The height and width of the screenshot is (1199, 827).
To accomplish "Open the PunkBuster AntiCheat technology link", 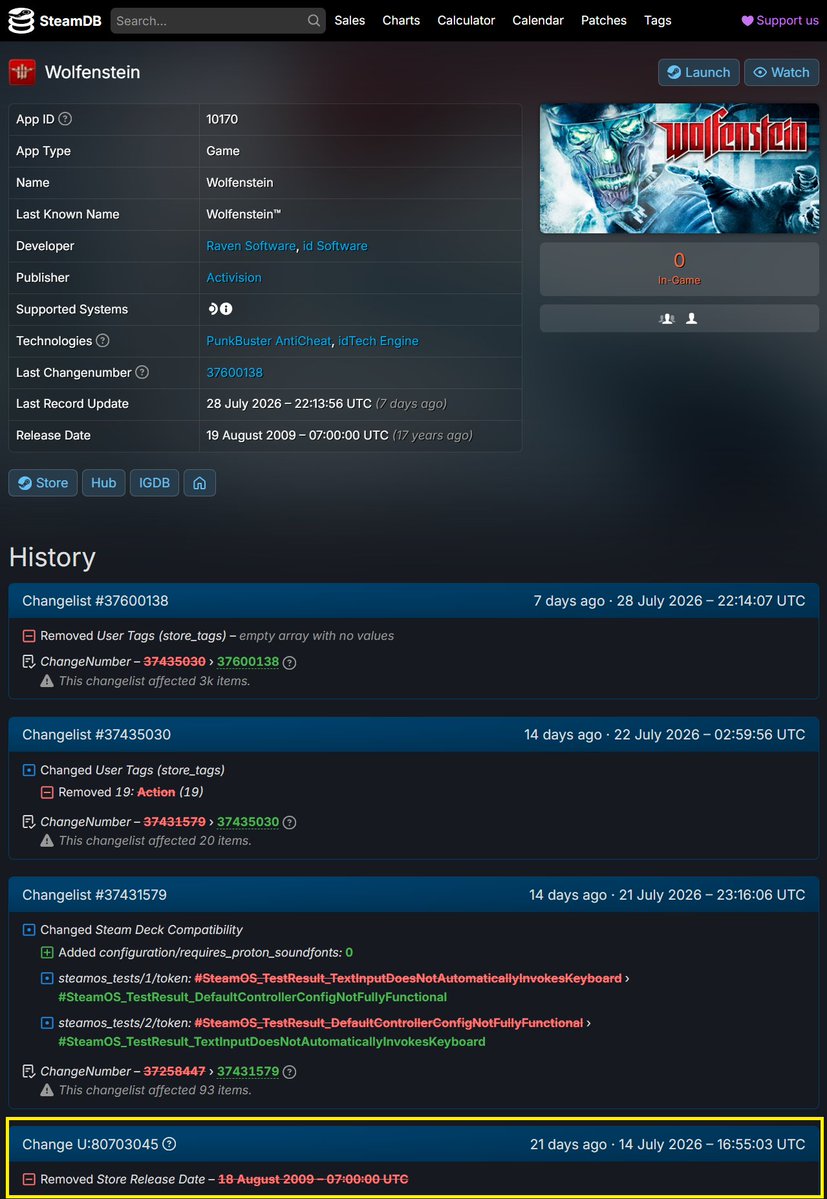I will [x=269, y=341].
